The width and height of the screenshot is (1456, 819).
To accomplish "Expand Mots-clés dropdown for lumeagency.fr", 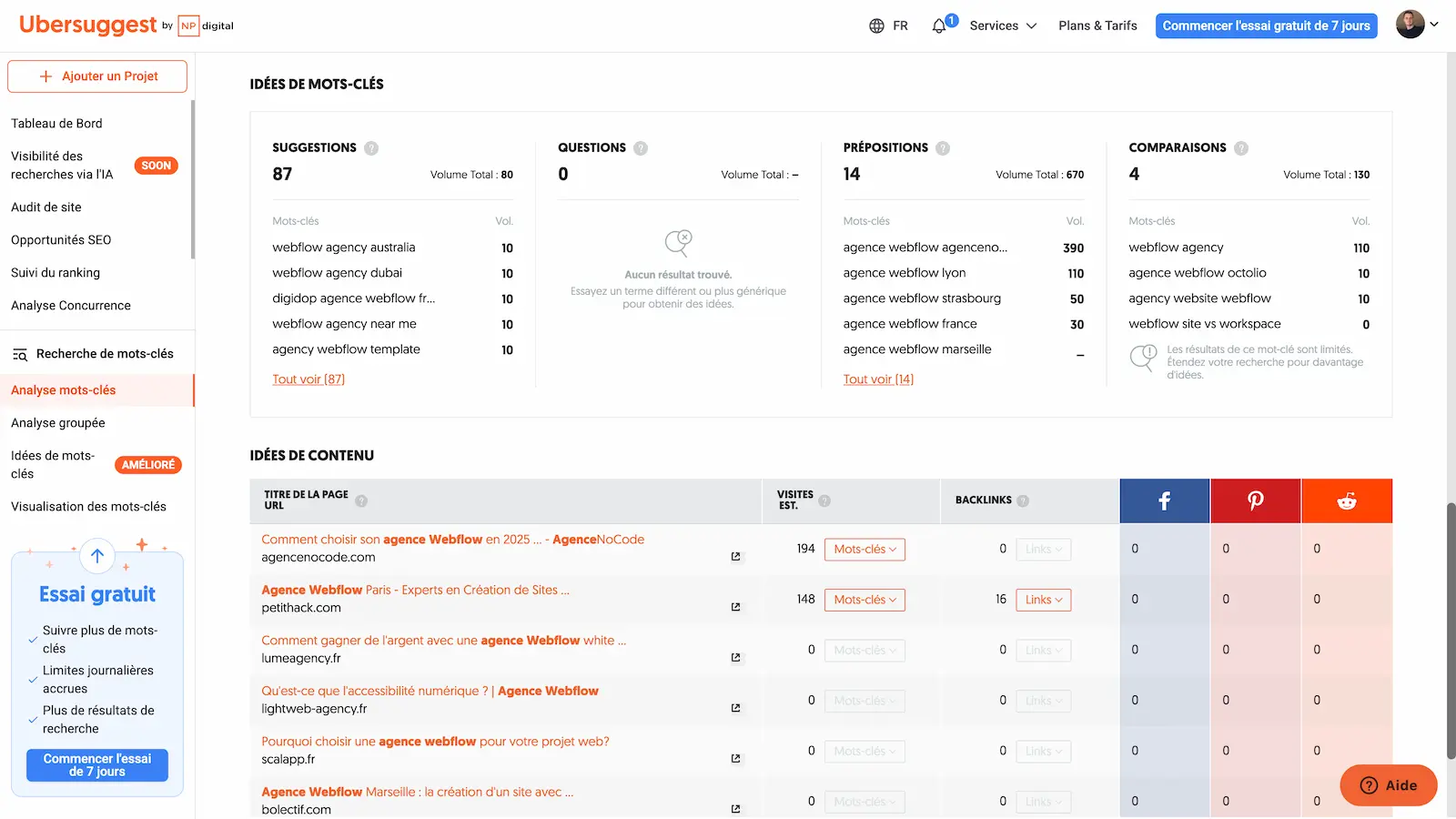I will click(x=864, y=651).
